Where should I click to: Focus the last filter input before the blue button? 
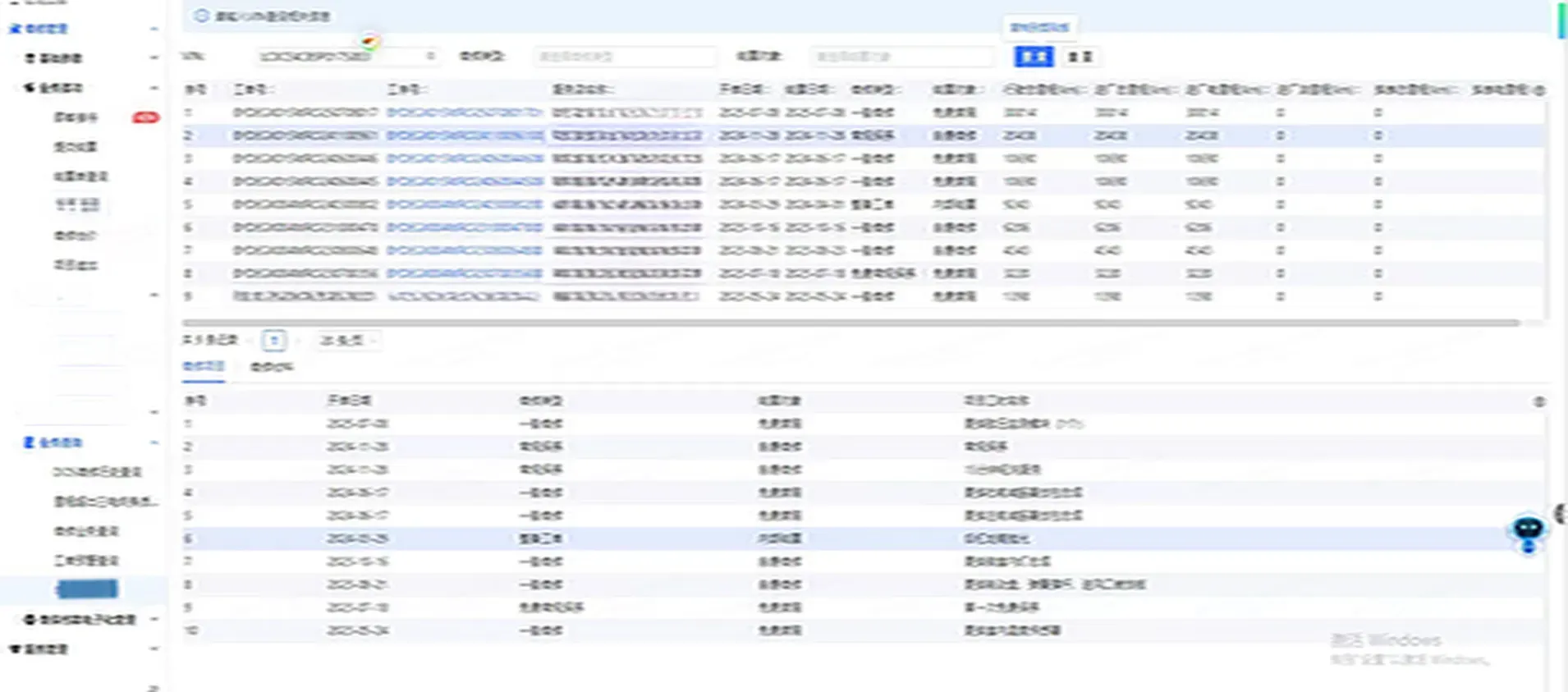click(x=901, y=57)
